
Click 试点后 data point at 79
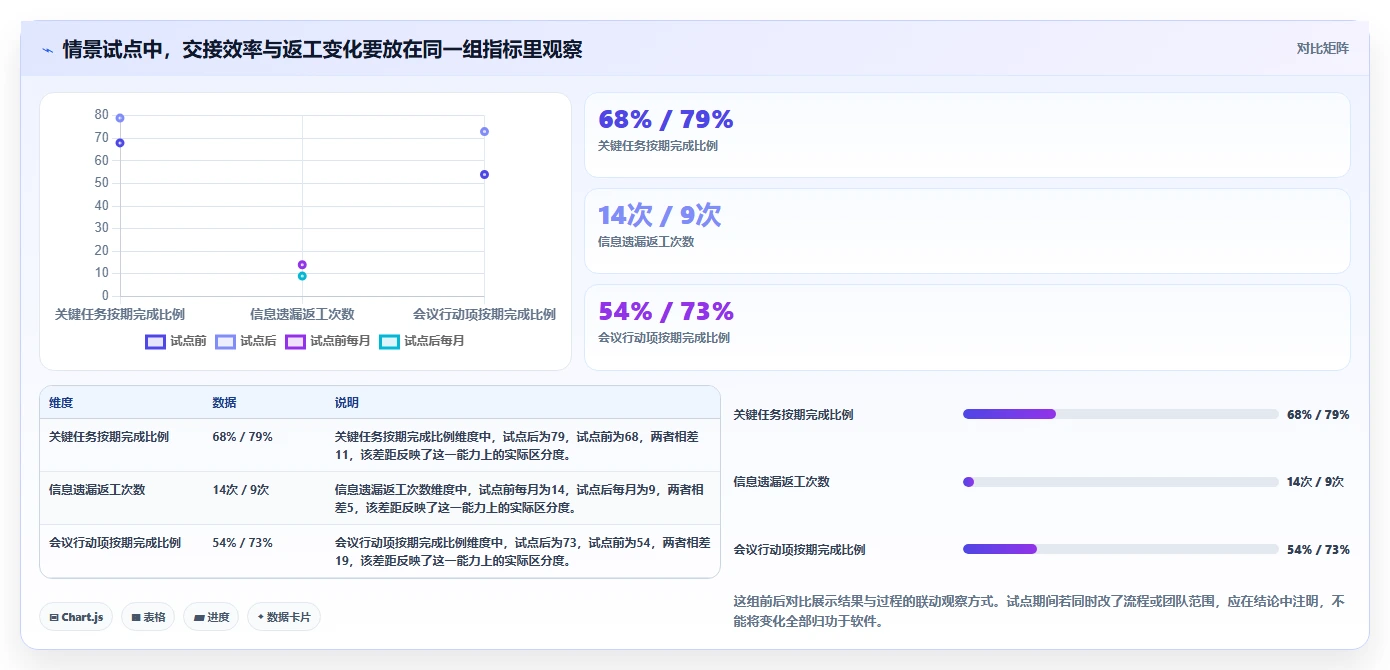[x=120, y=118]
